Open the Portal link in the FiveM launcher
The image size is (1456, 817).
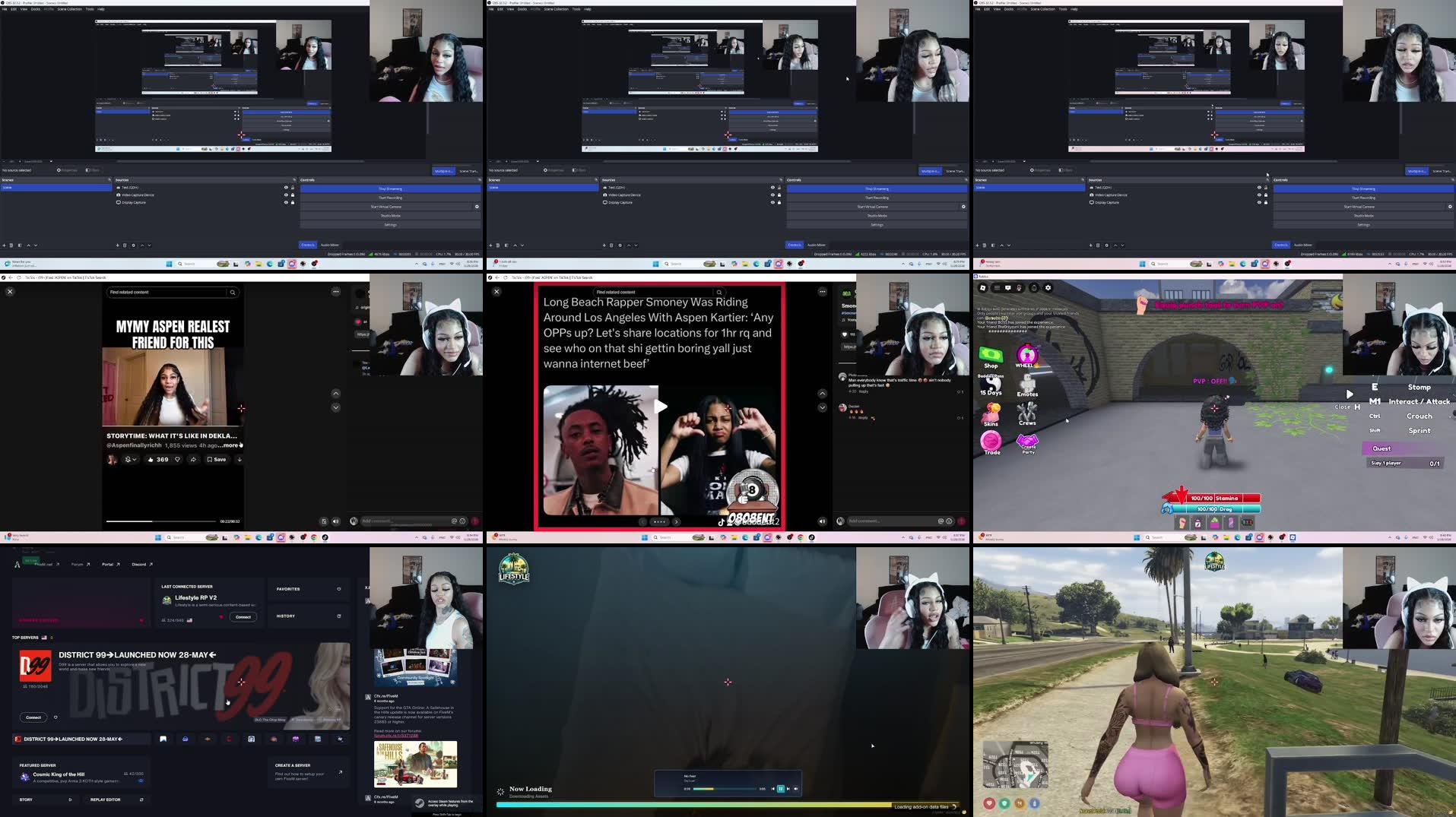[112, 565]
